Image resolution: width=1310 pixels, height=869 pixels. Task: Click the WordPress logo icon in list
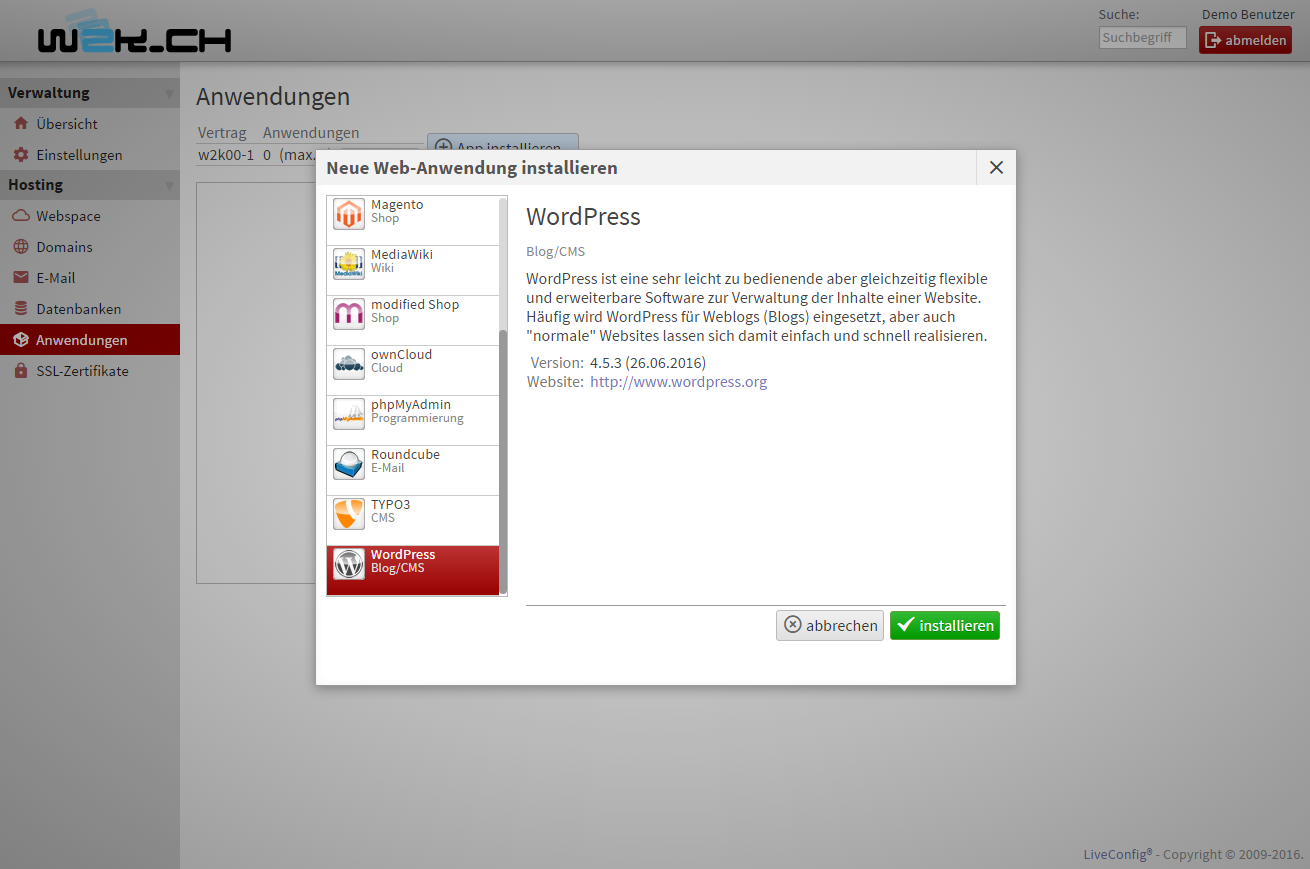(349, 564)
